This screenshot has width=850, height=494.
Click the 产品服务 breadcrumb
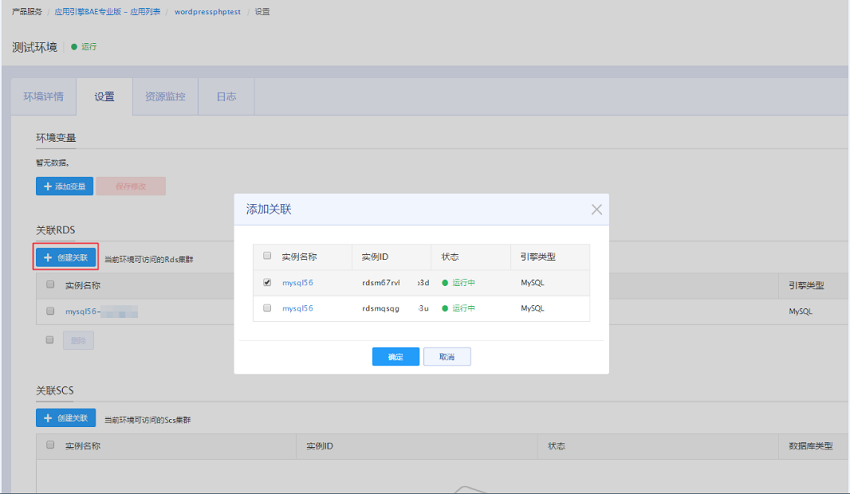coord(27,11)
